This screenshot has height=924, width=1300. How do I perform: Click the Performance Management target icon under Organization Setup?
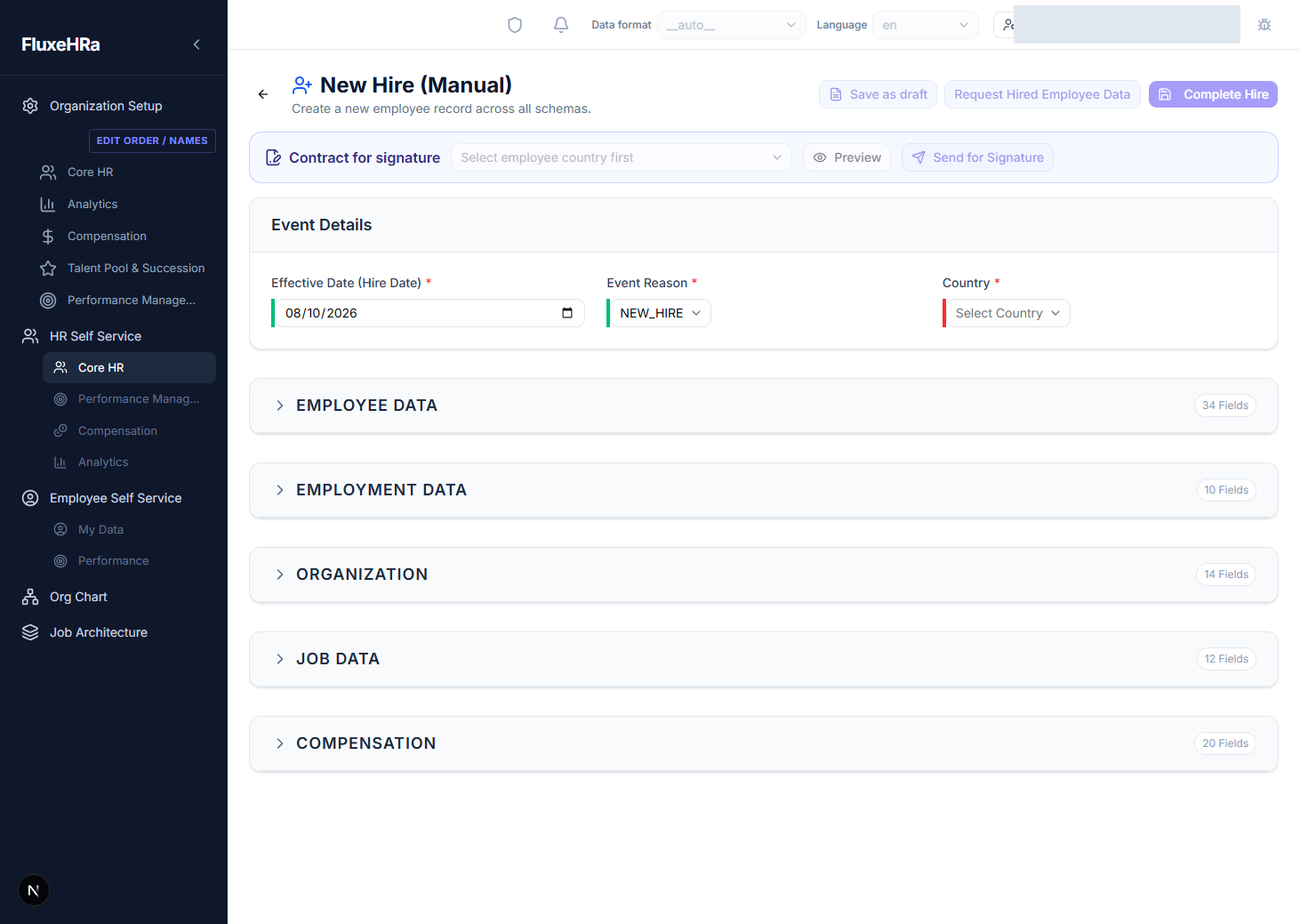[48, 301]
